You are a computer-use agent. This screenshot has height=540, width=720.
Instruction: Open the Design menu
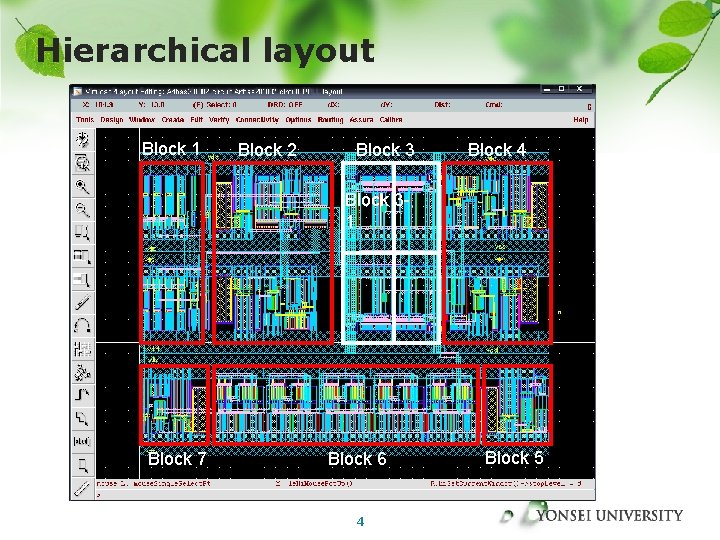(112, 120)
